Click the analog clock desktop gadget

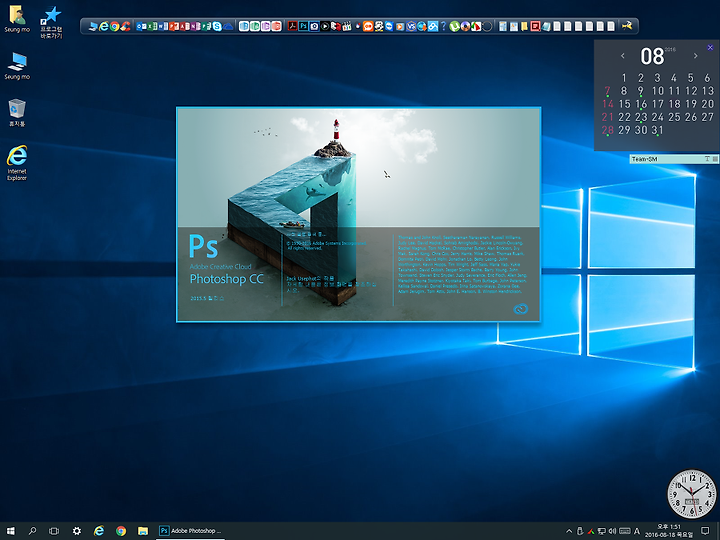point(692,494)
